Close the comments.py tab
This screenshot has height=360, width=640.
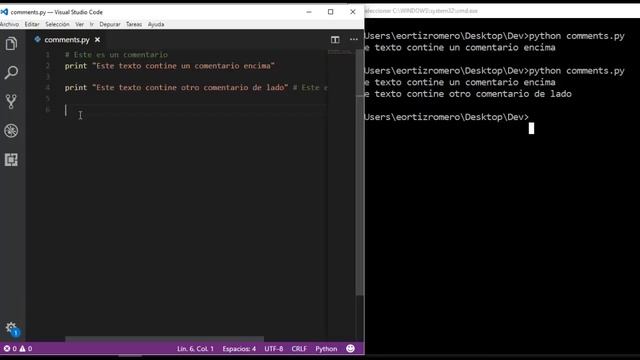click(97, 40)
